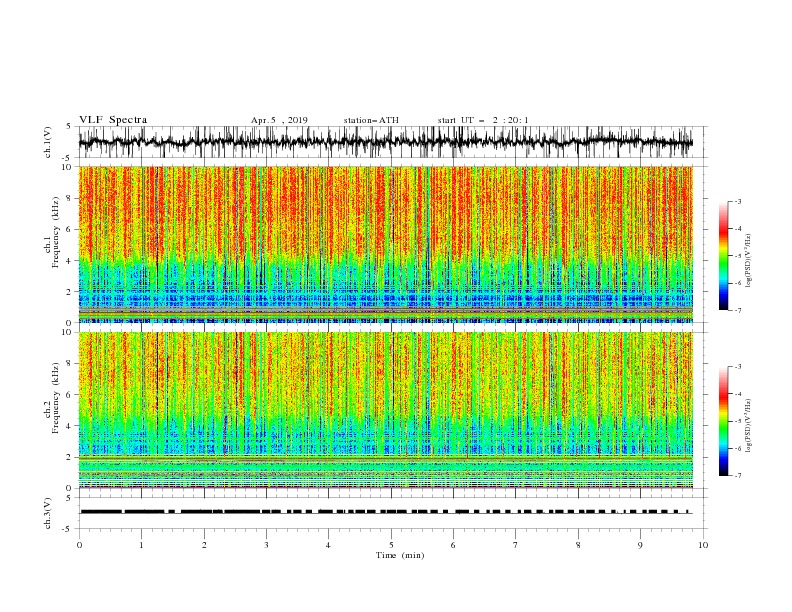792x612 pixels.
Task: Click time axis tick label "5"
Action: point(391,545)
